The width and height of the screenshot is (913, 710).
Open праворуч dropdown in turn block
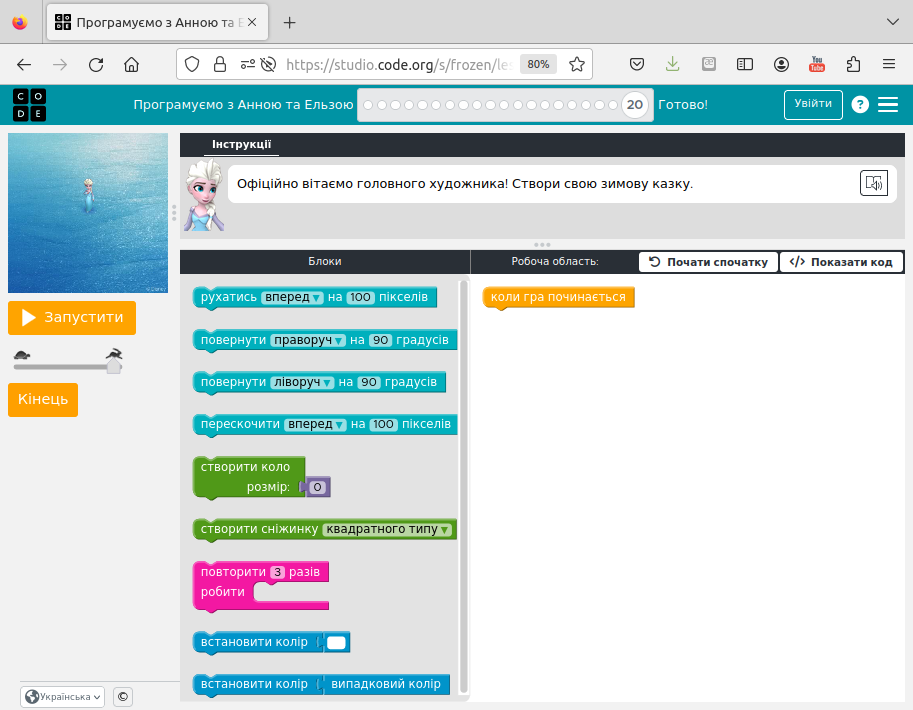click(x=308, y=340)
